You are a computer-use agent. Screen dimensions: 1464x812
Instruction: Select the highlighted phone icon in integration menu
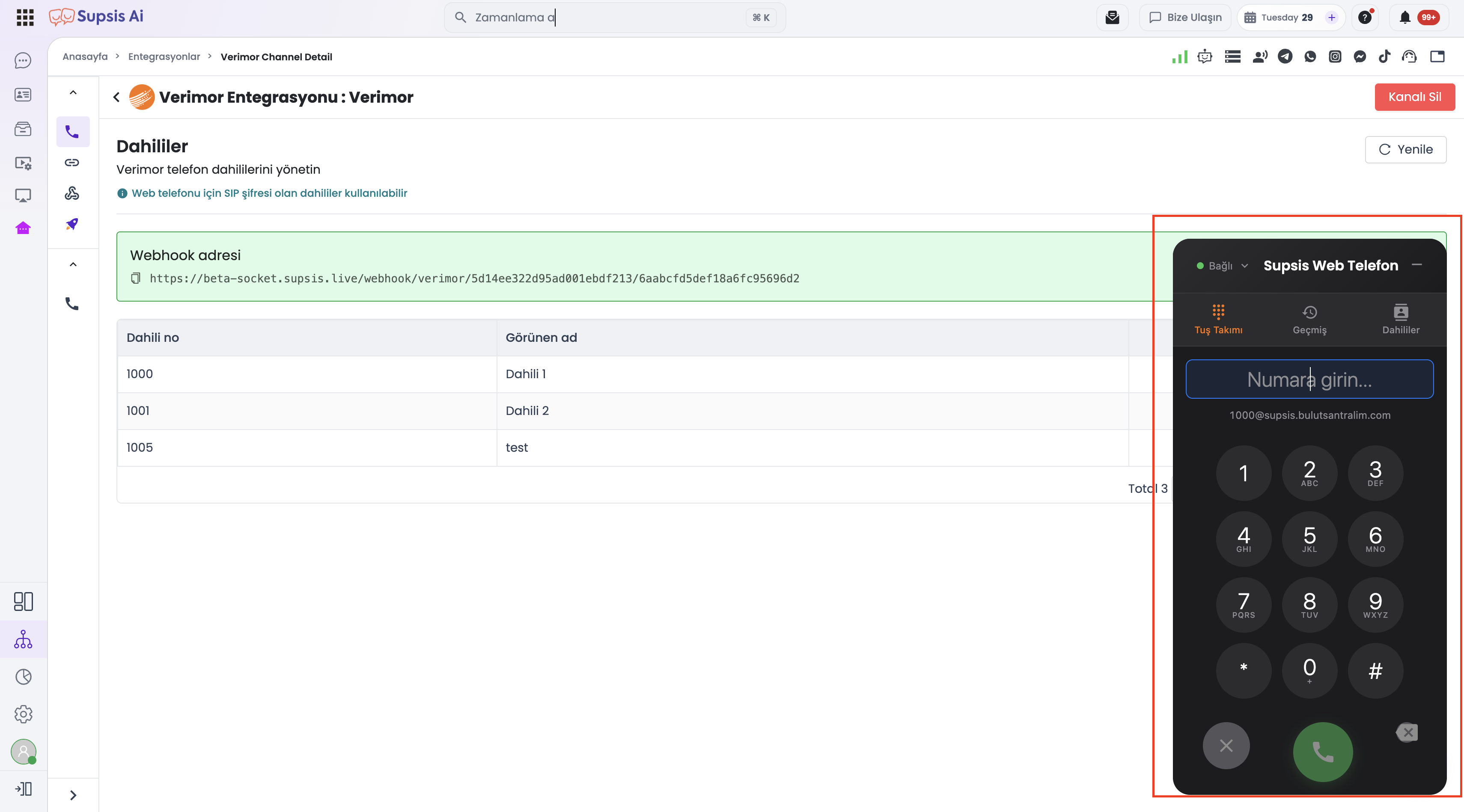[x=73, y=132]
